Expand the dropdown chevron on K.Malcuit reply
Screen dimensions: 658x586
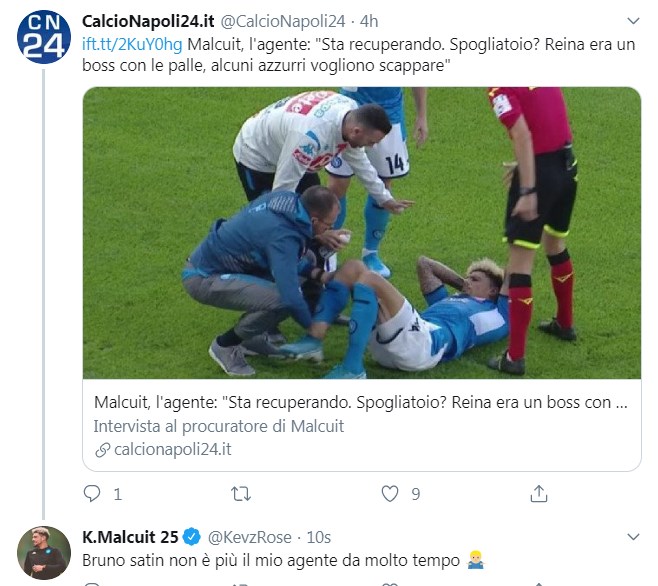(633, 536)
